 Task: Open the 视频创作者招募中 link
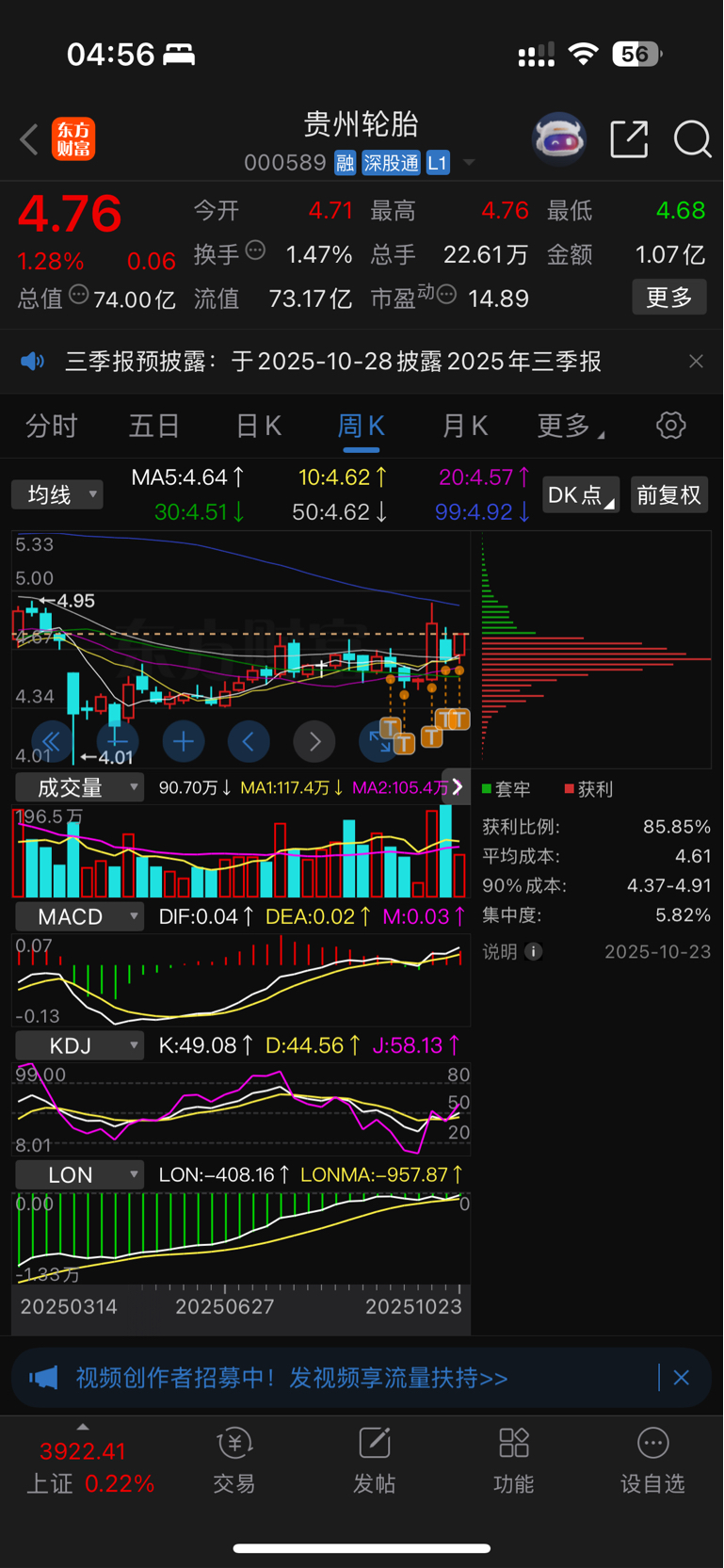coord(292,1378)
